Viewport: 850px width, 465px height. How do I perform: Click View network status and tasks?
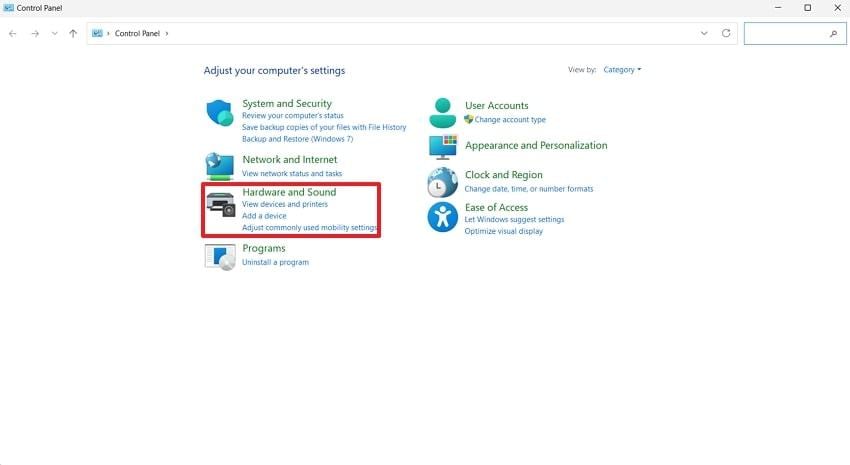tap(292, 173)
